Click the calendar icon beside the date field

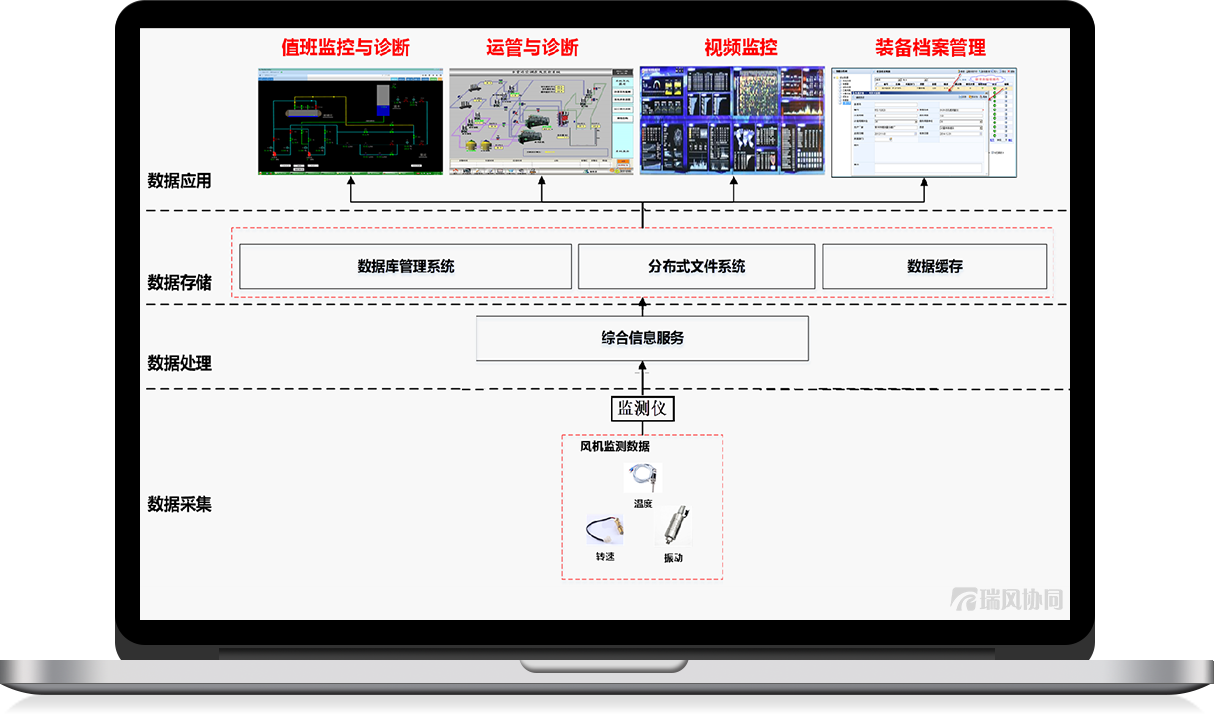tap(981, 134)
